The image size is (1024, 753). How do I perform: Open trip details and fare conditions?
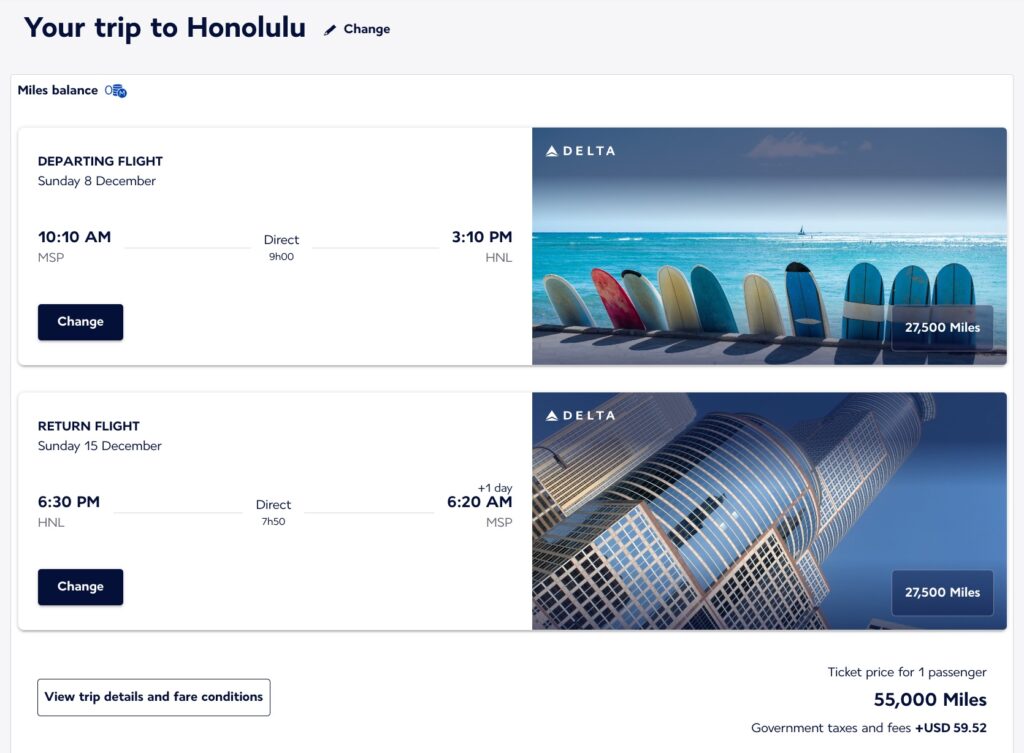153,697
